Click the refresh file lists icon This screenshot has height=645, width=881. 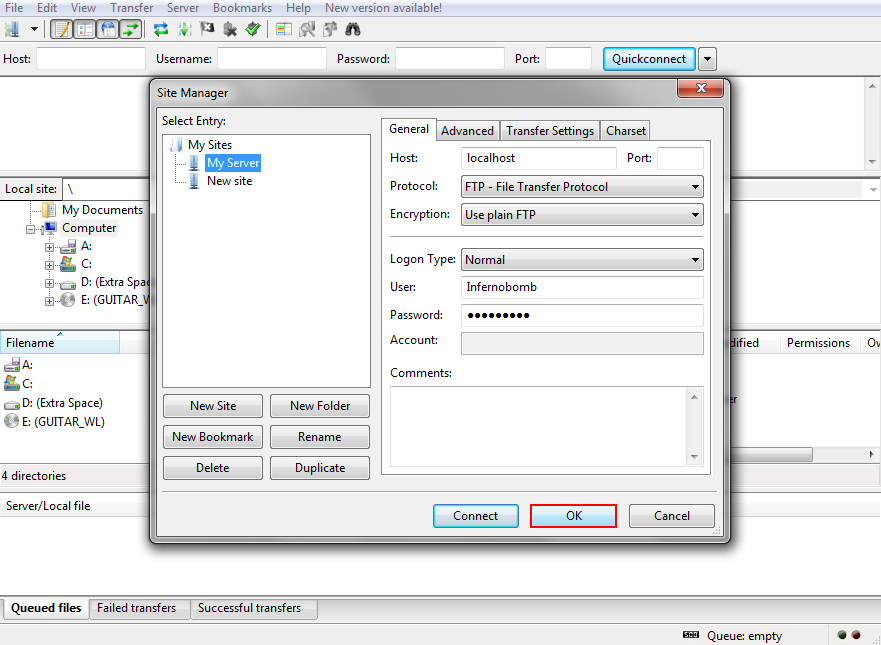click(x=161, y=29)
